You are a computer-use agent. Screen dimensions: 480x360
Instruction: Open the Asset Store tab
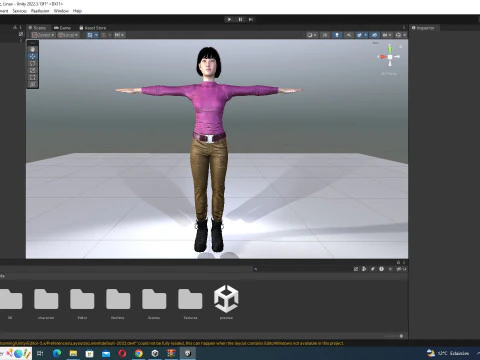coord(93,28)
